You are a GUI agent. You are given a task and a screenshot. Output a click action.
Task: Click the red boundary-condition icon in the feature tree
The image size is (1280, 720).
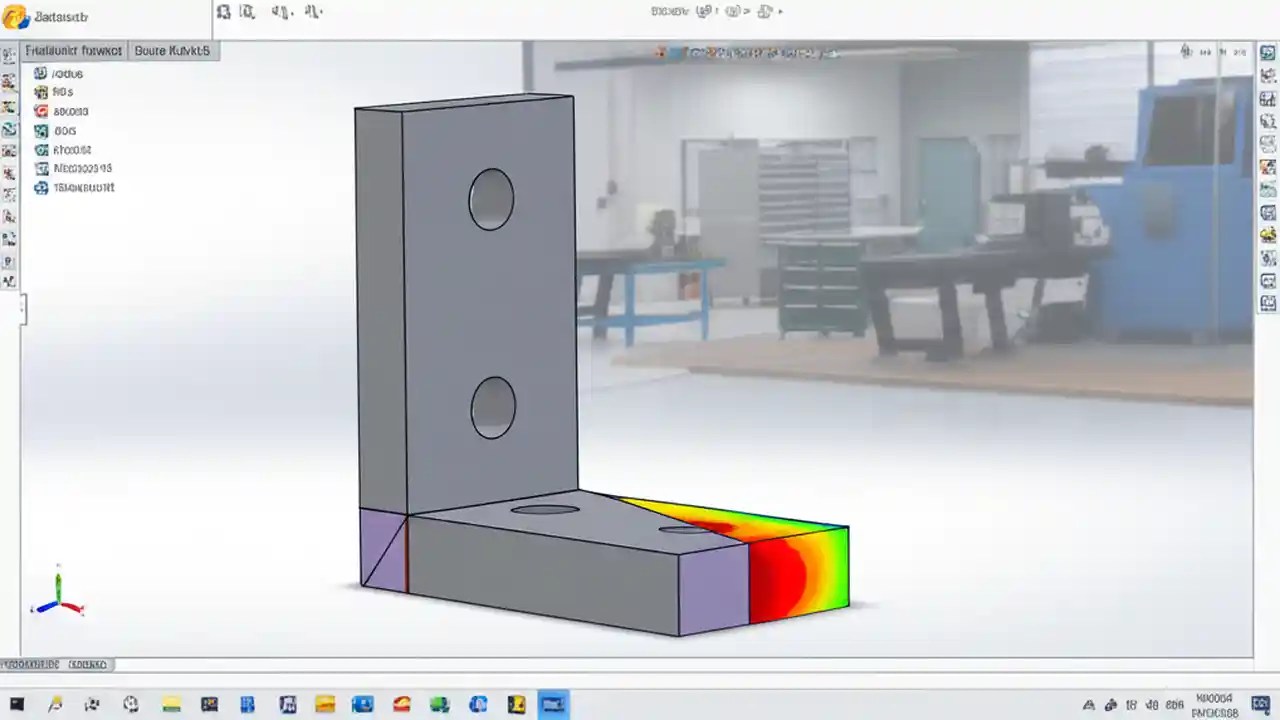pos(40,111)
